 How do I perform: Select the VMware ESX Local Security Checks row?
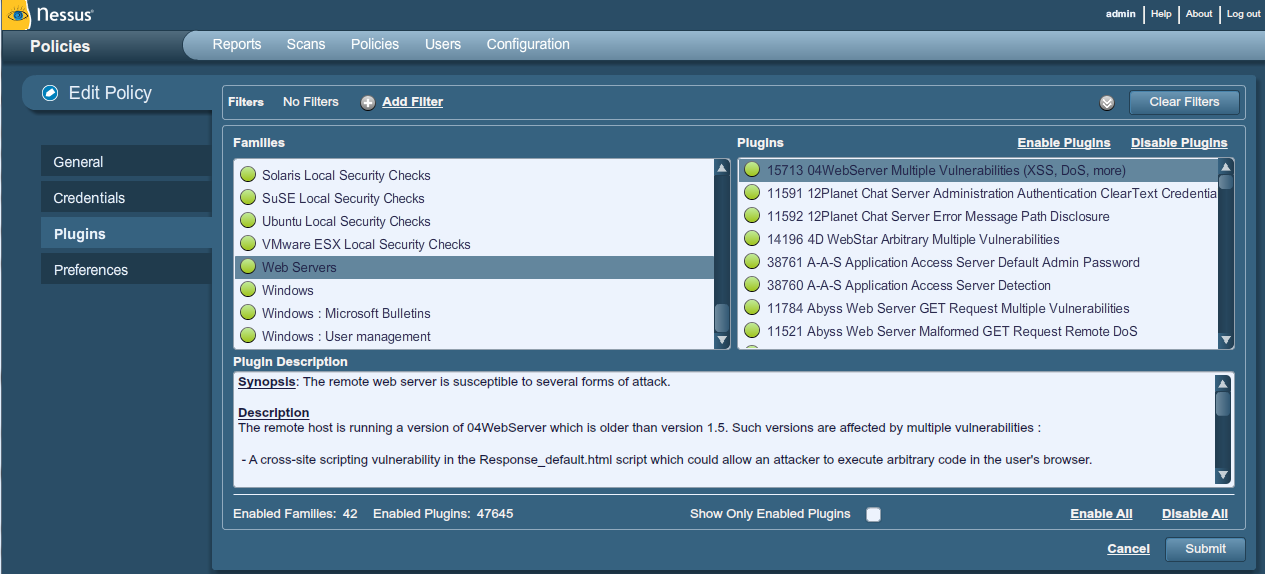(x=474, y=244)
